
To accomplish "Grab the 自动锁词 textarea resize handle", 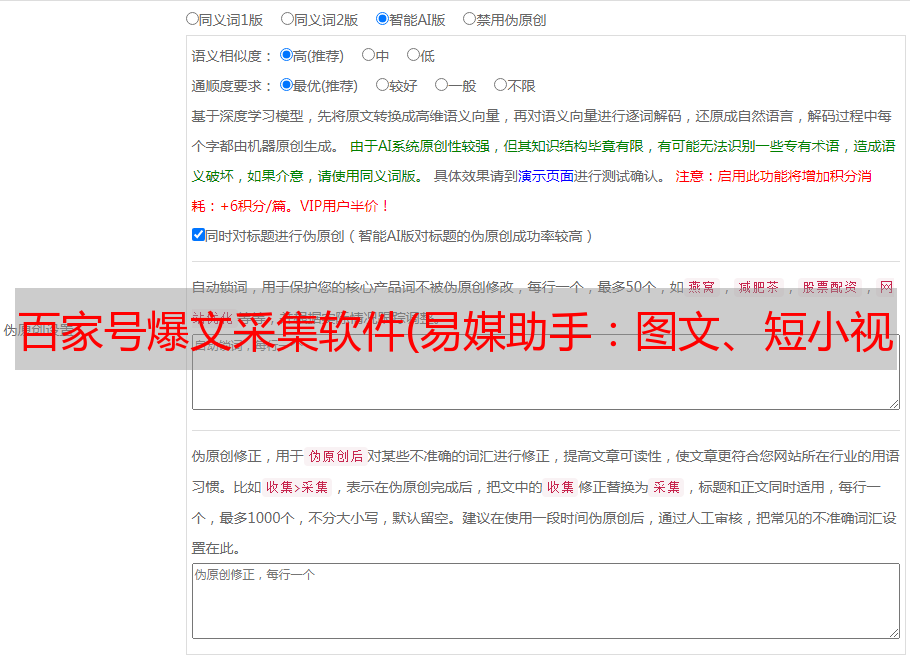I will pyautogui.click(x=894, y=404).
